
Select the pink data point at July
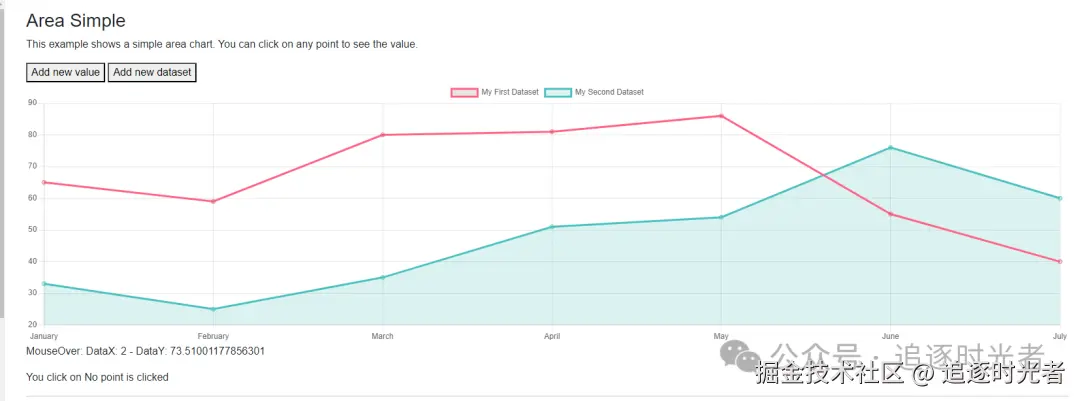coord(1059,261)
